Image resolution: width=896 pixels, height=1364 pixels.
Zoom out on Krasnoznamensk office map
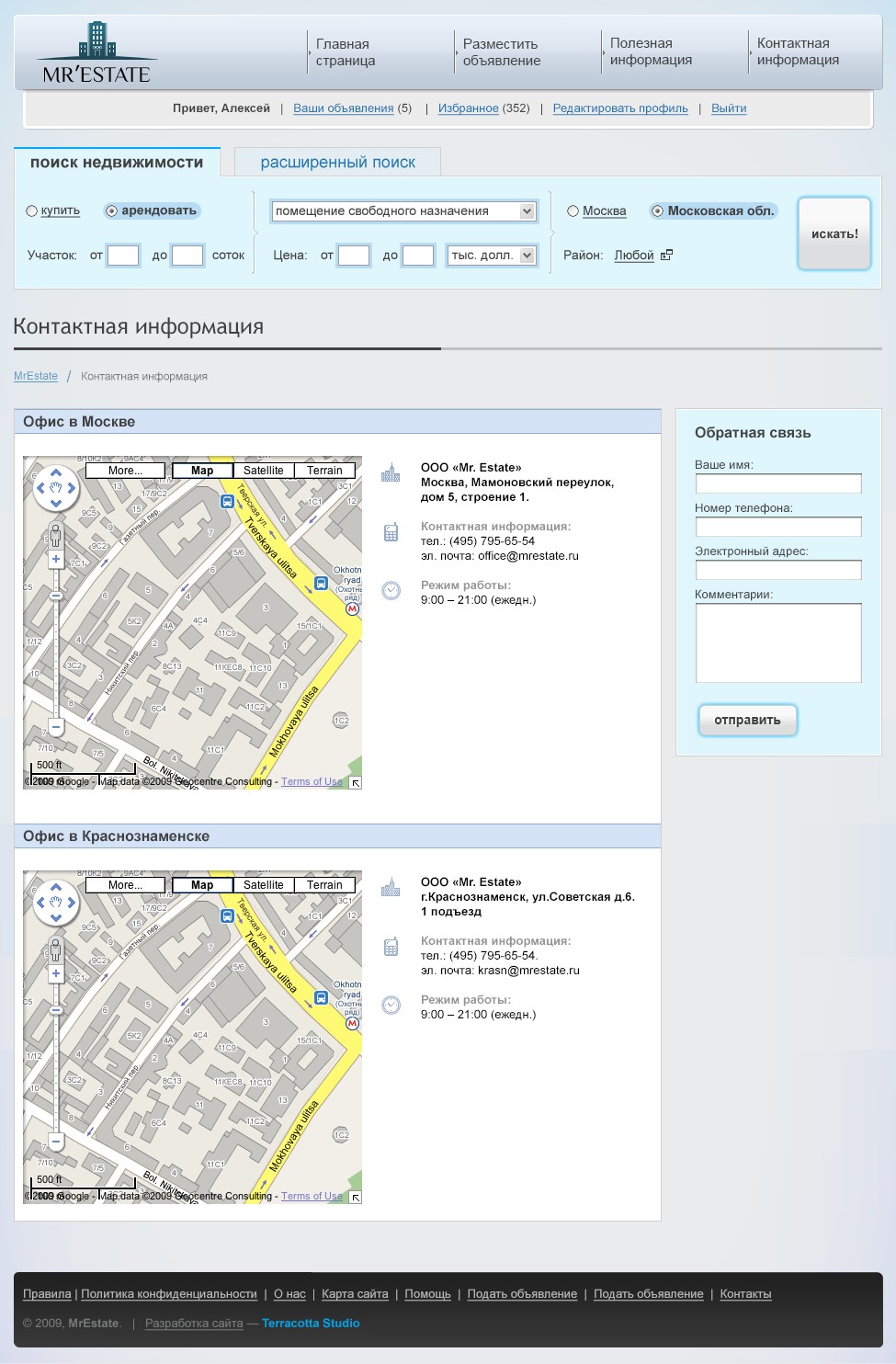(55, 1142)
